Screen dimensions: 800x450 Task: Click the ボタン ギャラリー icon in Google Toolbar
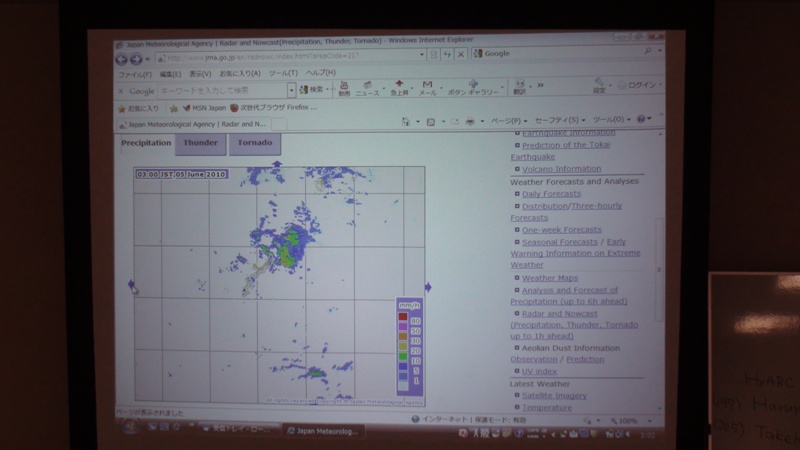tap(473, 88)
